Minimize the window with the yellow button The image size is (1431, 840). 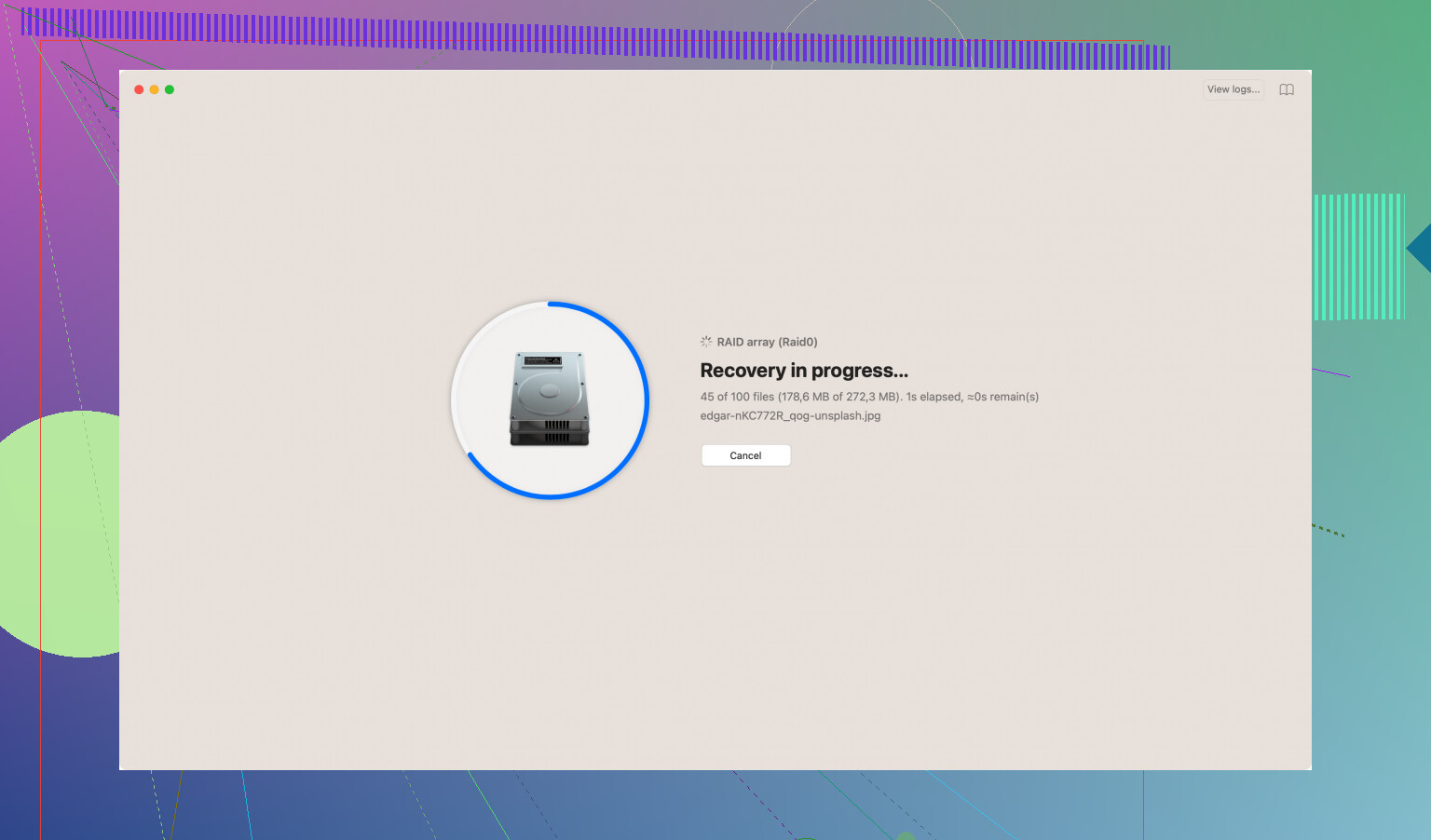154,89
